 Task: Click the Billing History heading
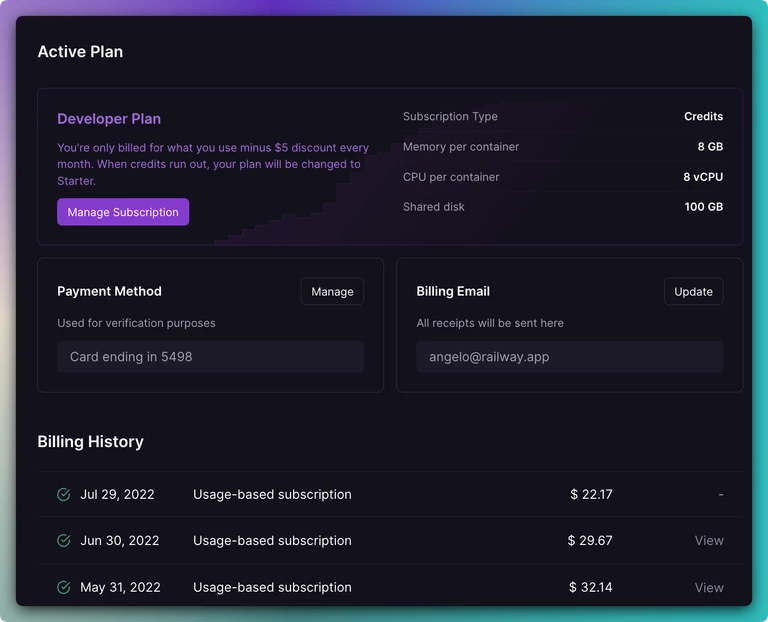click(x=91, y=442)
